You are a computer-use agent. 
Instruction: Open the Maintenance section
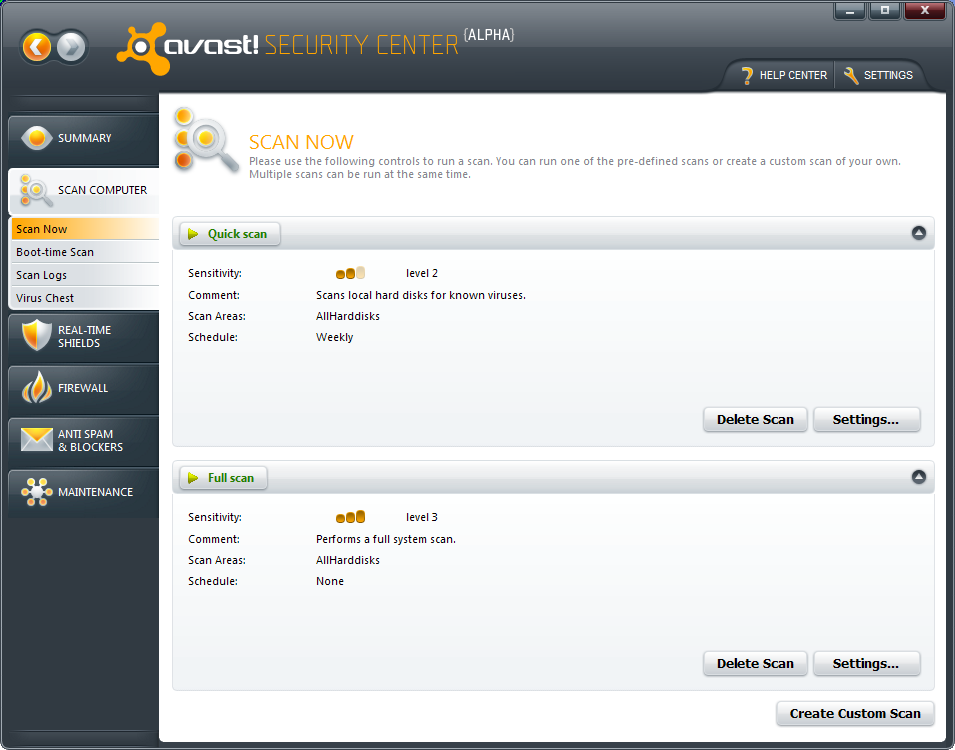83,492
